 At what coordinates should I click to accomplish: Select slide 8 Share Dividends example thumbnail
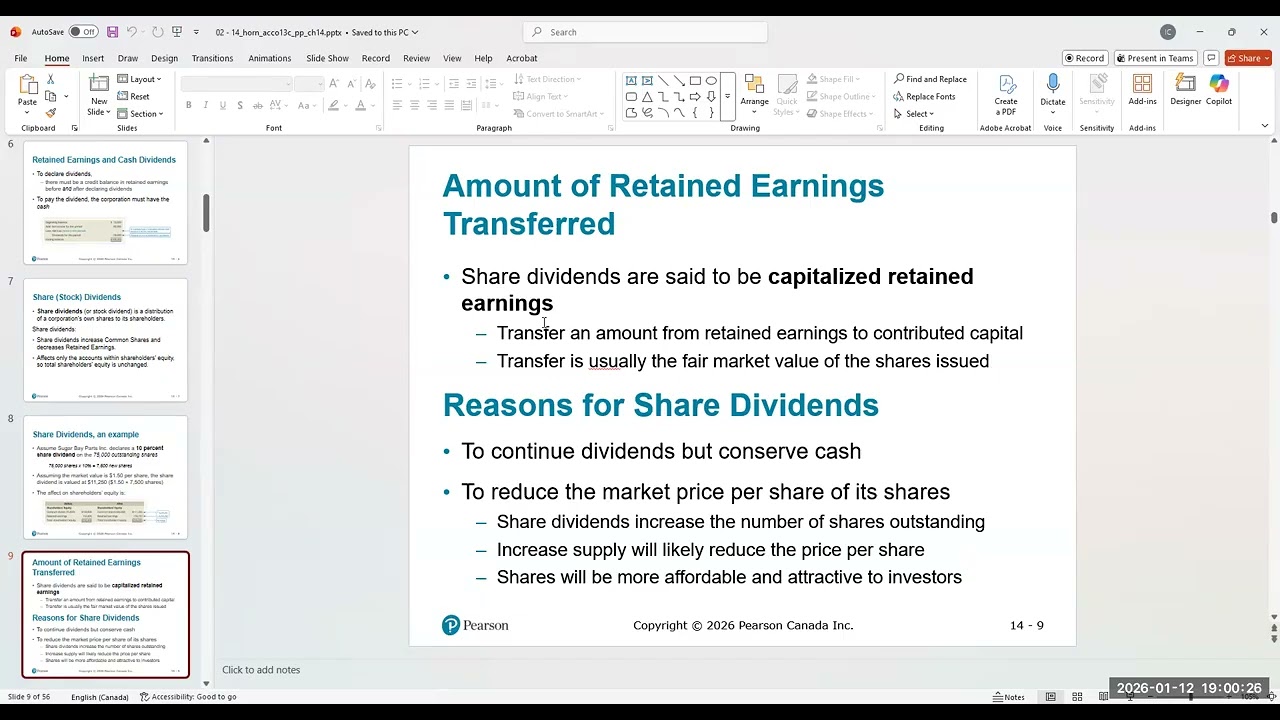coord(105,478)
